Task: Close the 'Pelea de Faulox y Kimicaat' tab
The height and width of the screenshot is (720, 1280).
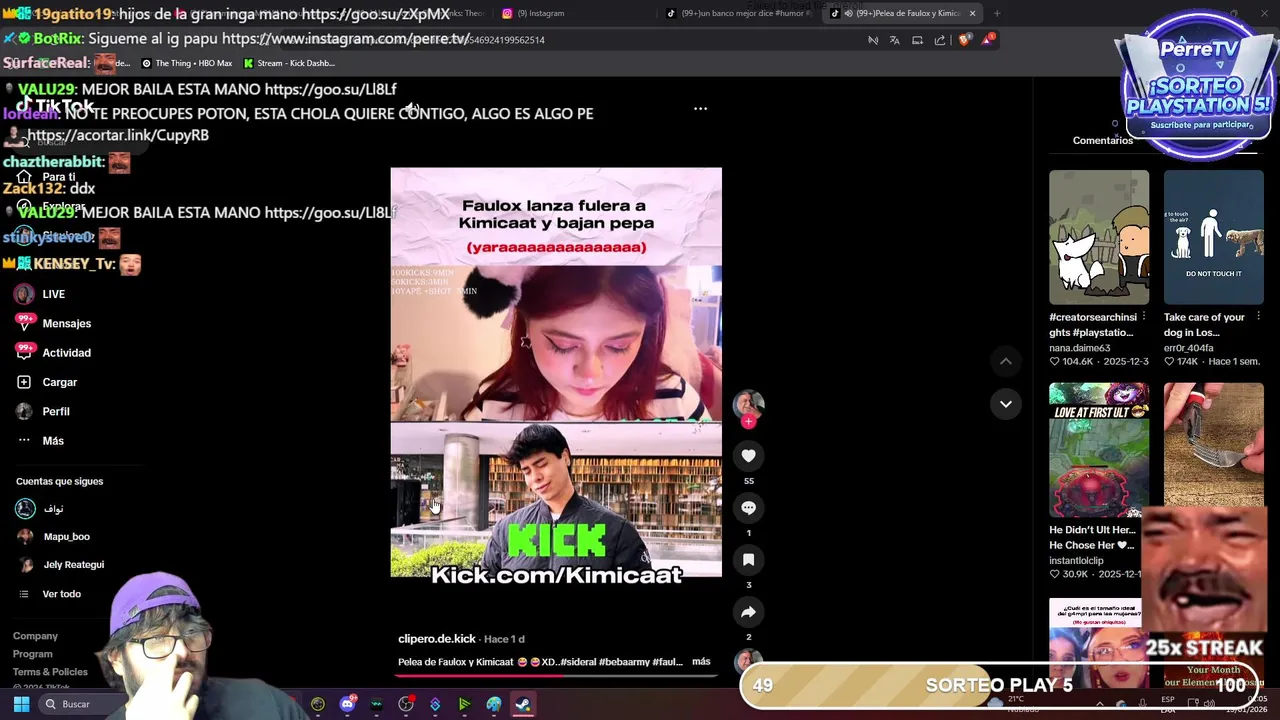Action: click(x=972, y=13)
